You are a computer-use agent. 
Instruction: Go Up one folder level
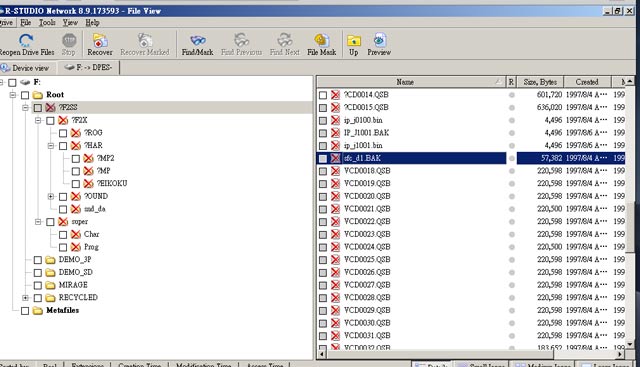coord(353,40)
